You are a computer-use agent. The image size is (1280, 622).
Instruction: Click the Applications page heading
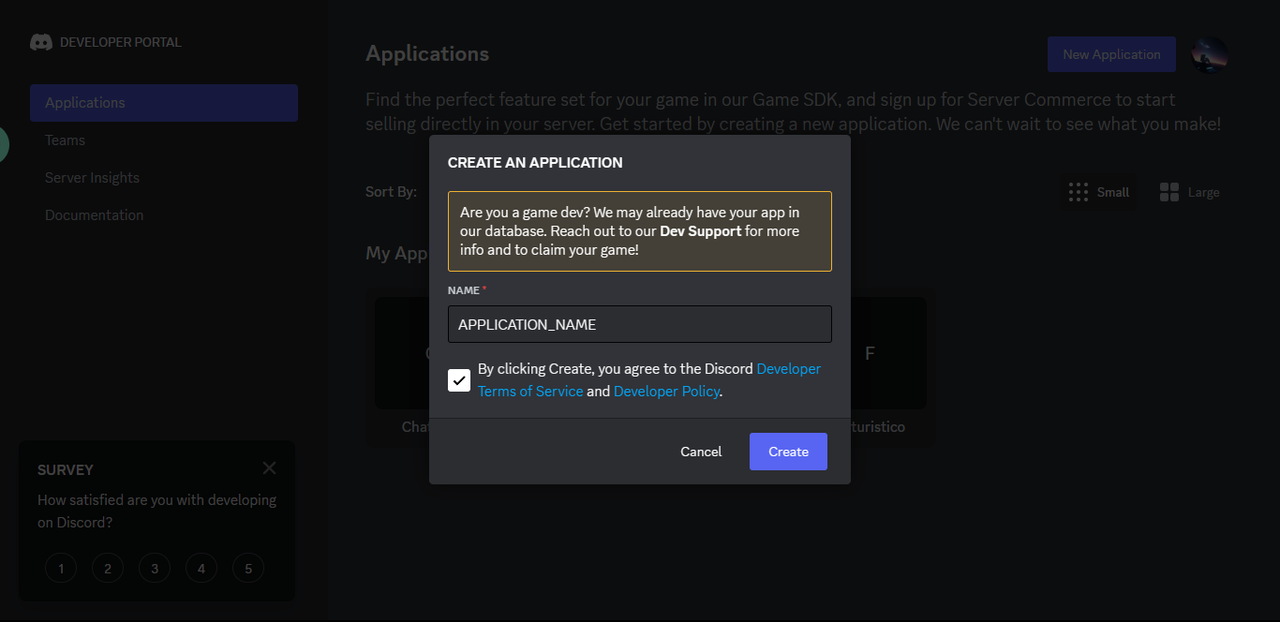pyautogui.click(x=427, y=54)
